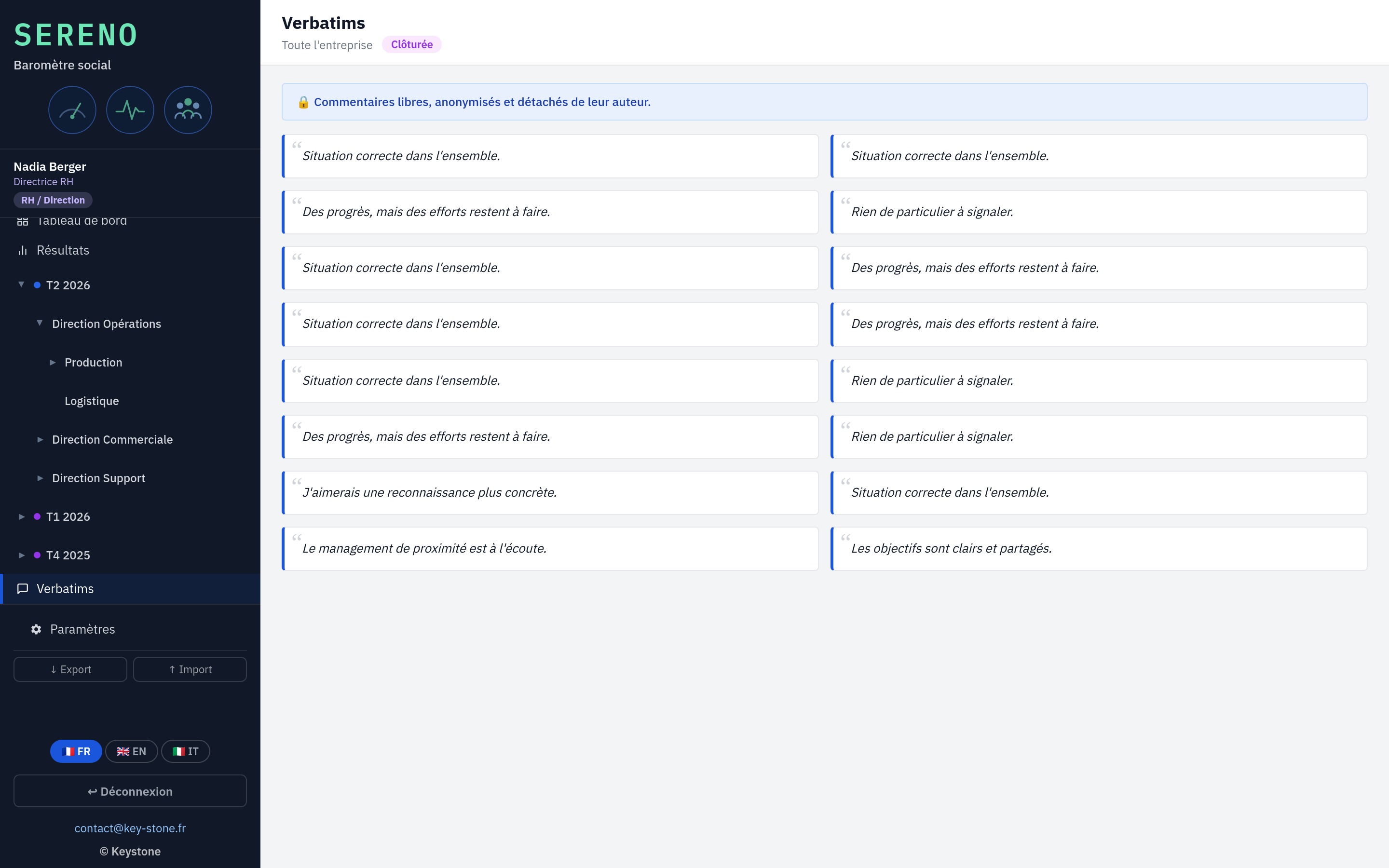Expand the T1 2026 period
Image resolution: width=1389 pixels, height=868 pixels.
22,516
